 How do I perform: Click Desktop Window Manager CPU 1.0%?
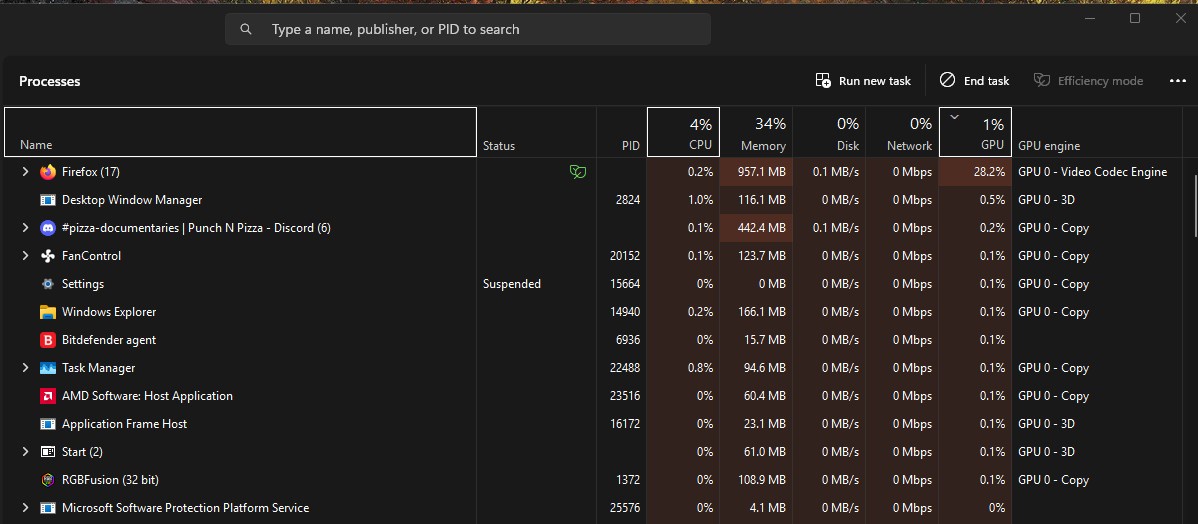(700, 200)
